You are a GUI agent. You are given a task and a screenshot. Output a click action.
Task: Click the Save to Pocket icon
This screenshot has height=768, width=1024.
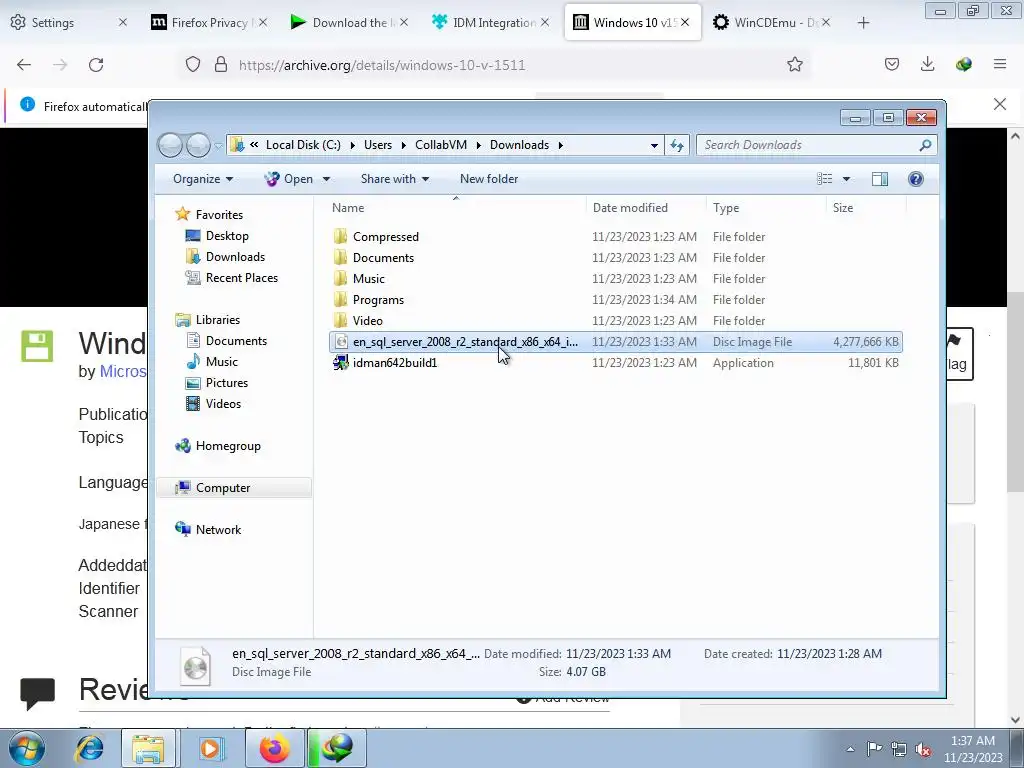point(891,64)
